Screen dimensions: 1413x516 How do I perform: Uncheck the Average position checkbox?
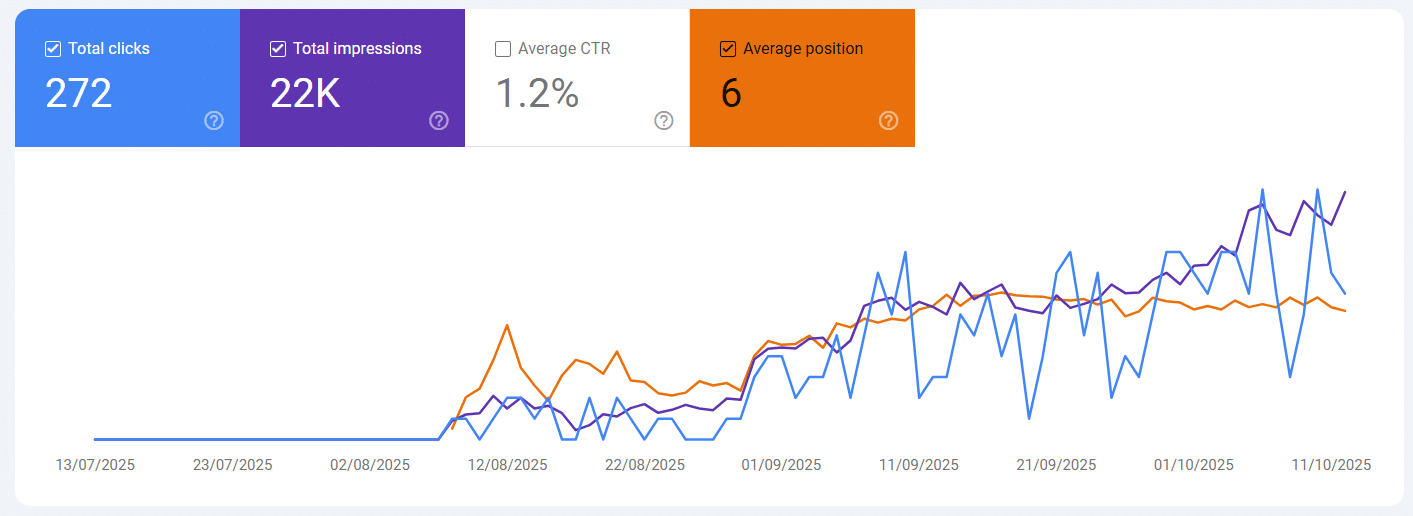728,49
